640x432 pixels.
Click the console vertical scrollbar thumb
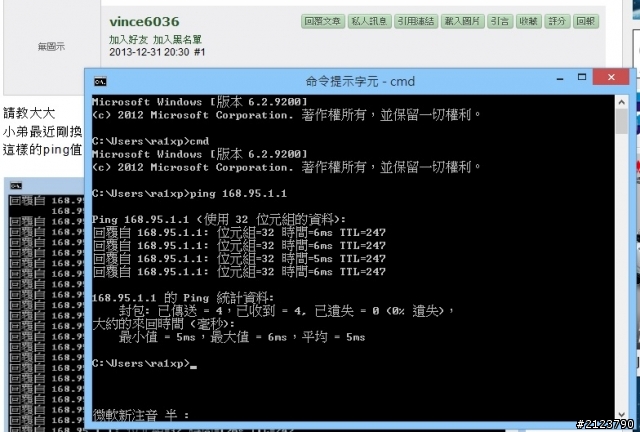tap(621, 121)
